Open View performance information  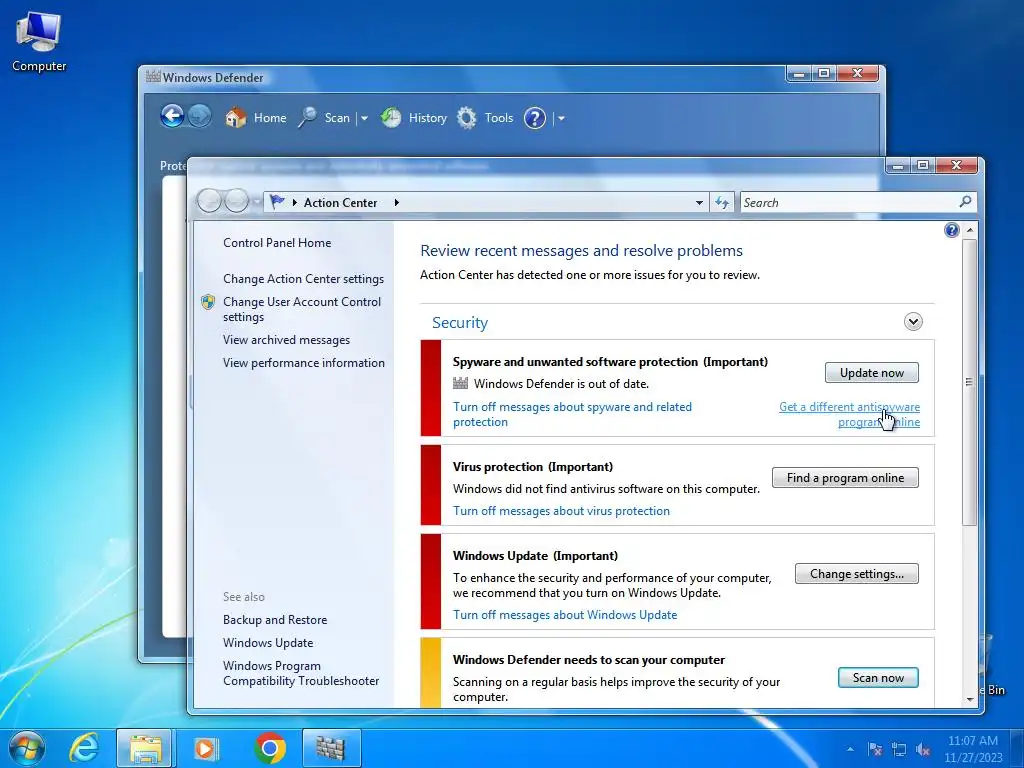pos(304,362)
